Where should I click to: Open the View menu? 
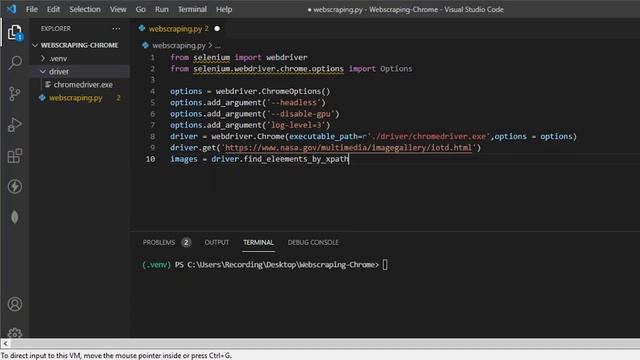[x=118, y=9]
